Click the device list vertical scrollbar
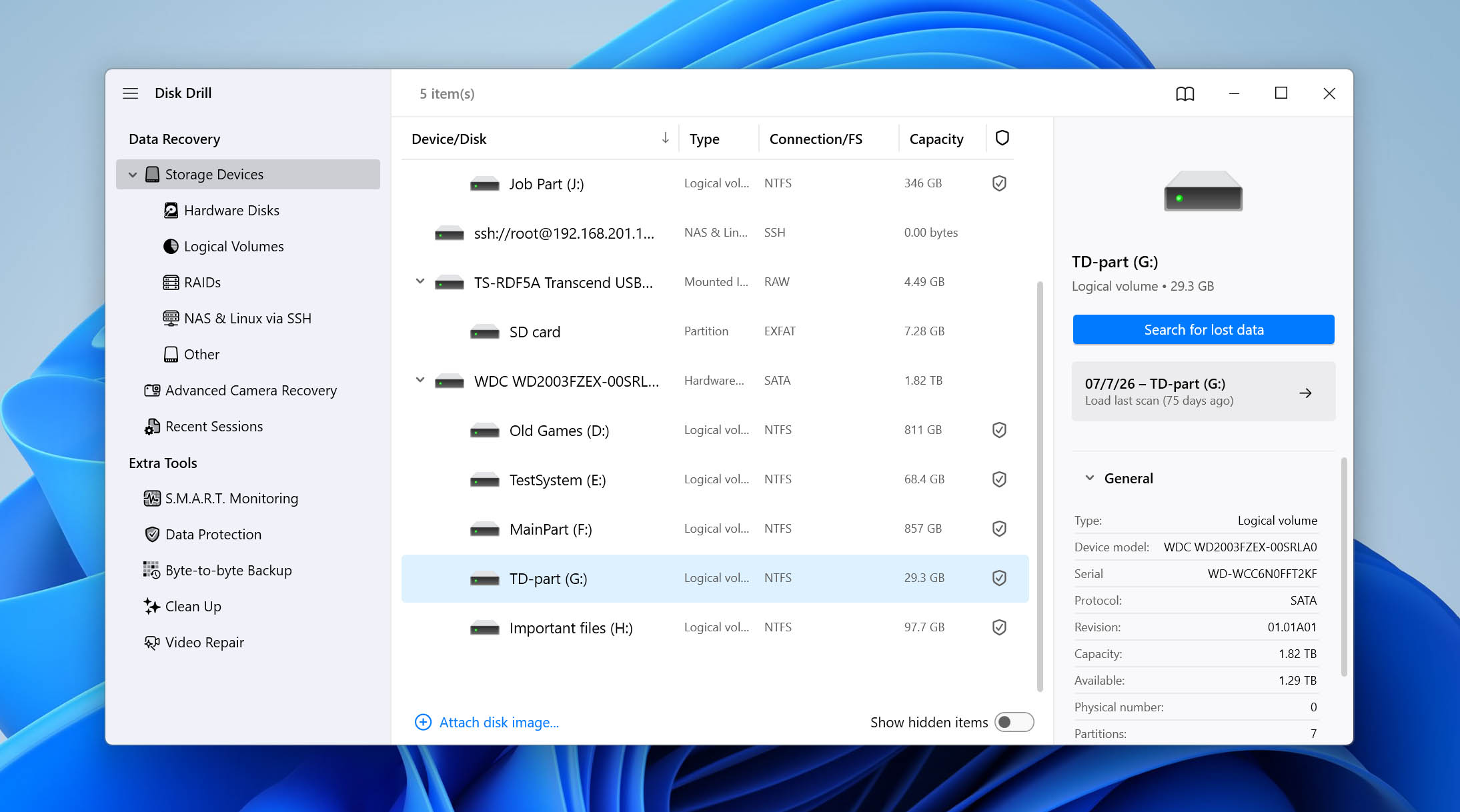This screenshot has height=812, width=1460. pos(1040,487)
